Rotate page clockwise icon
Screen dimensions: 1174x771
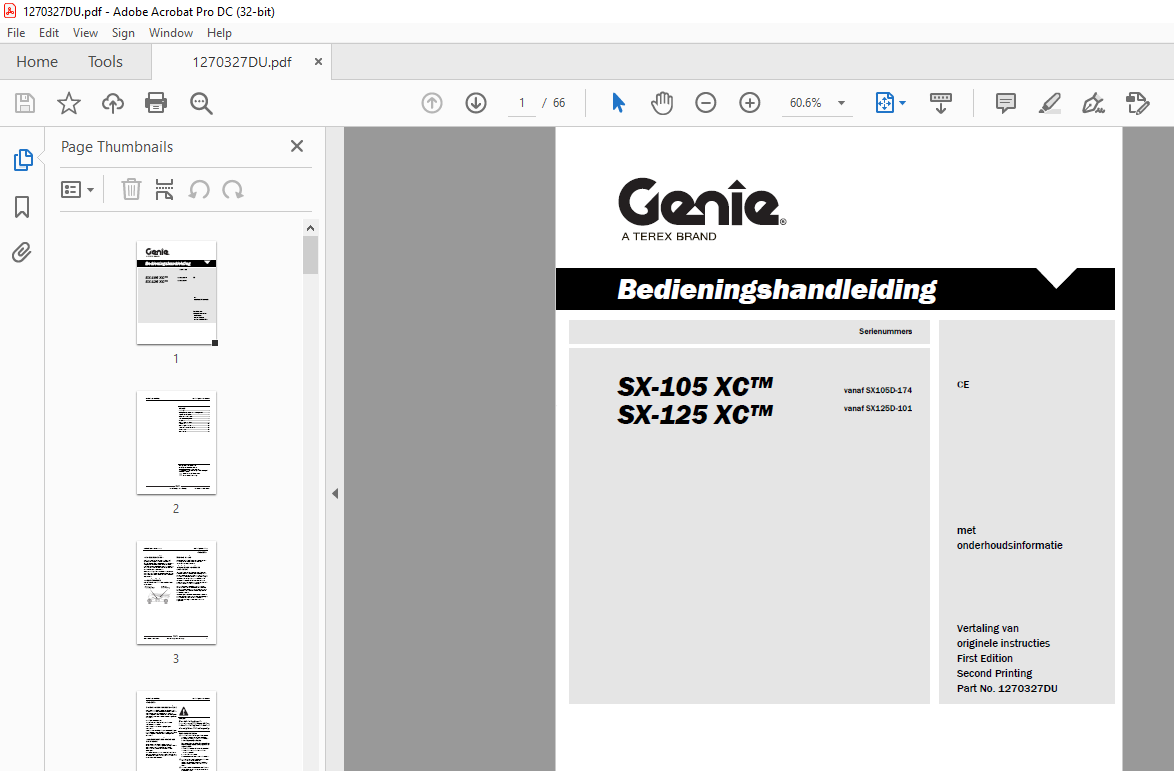(x=233, y=189)
